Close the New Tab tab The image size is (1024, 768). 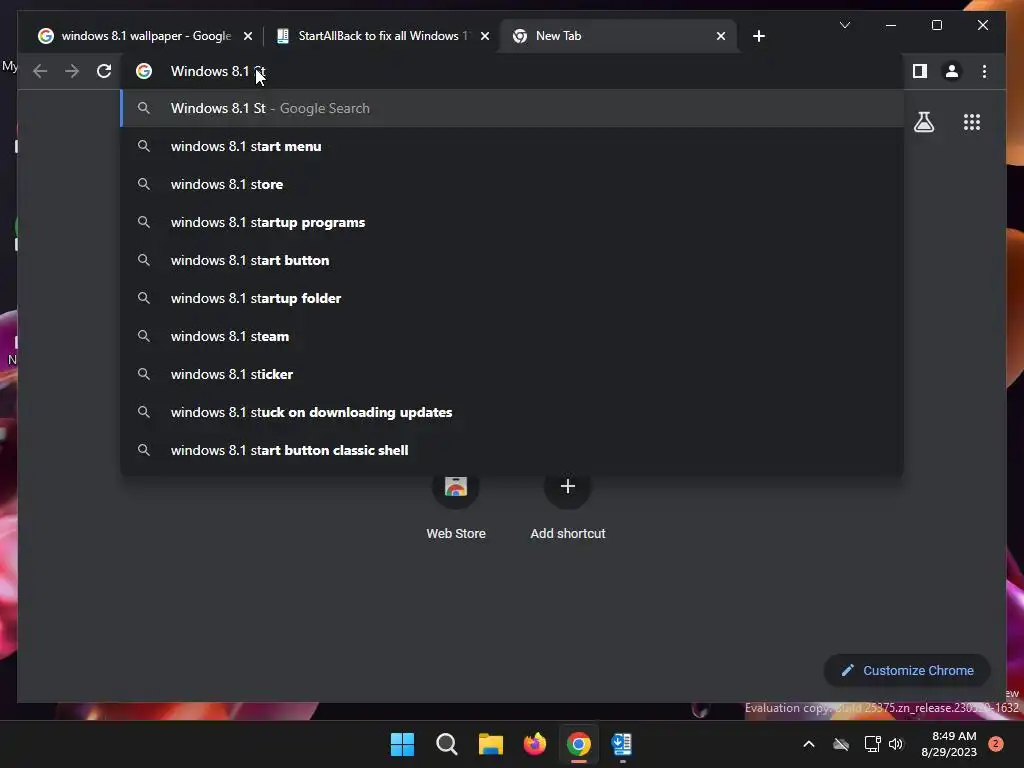coord(720,36)
